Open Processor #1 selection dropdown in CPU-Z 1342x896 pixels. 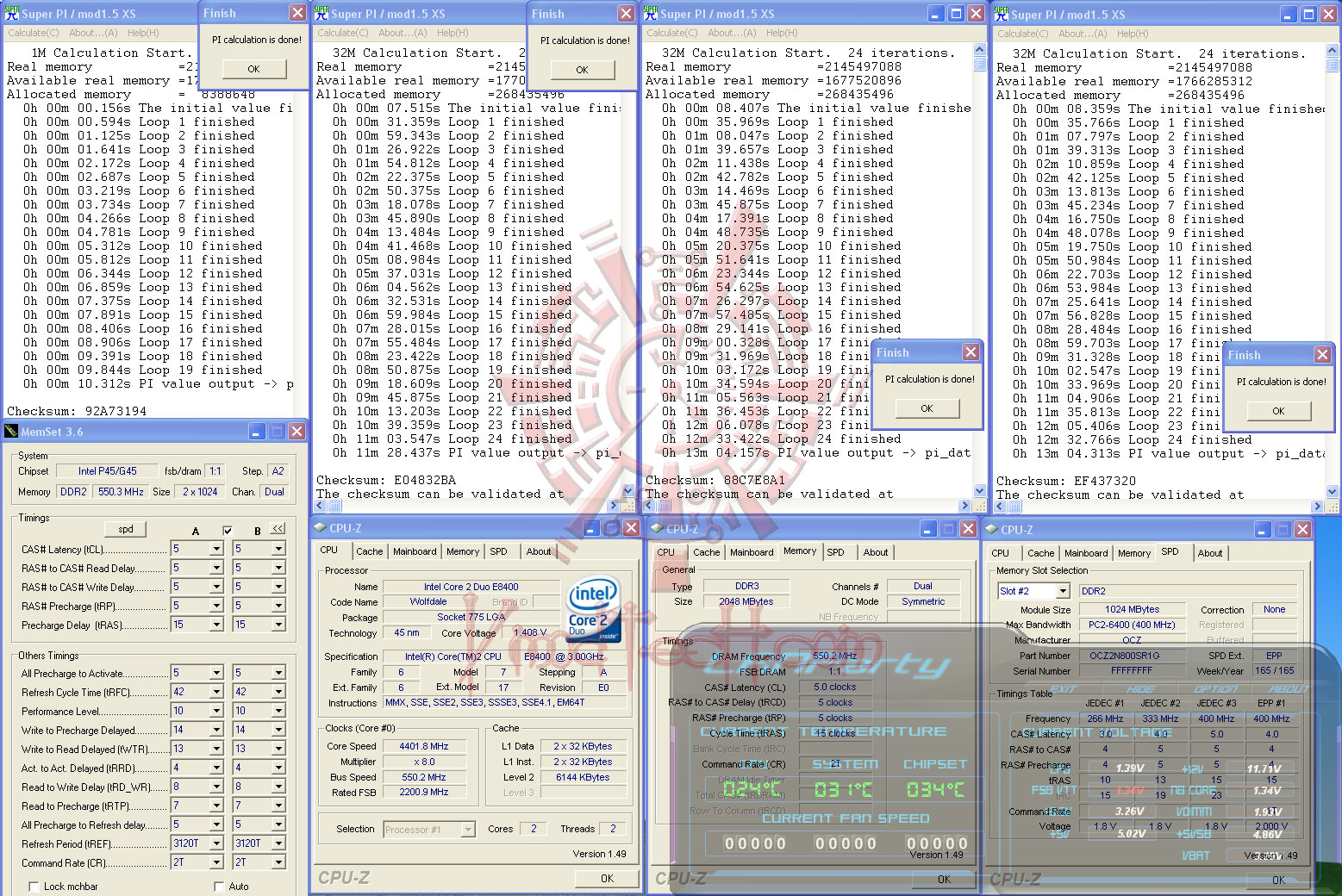(468, 830)
